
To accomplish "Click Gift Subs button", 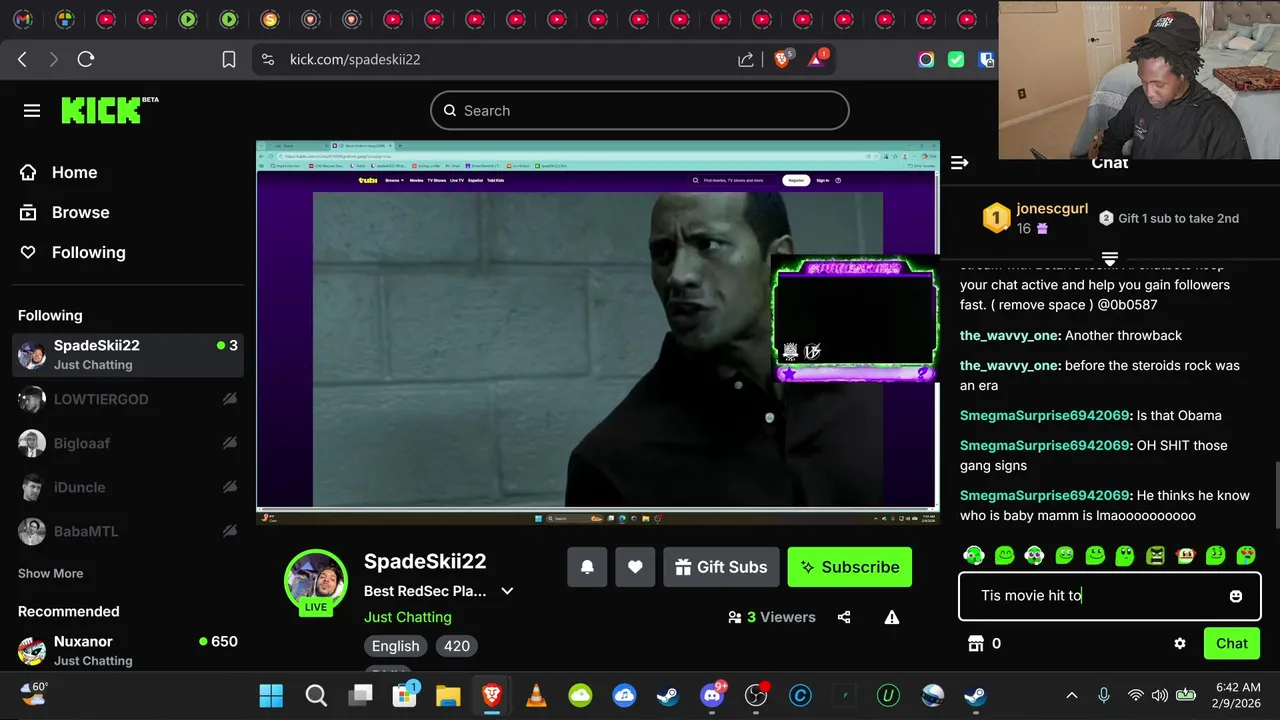I will pyautogui.click(x=721, y=567).
